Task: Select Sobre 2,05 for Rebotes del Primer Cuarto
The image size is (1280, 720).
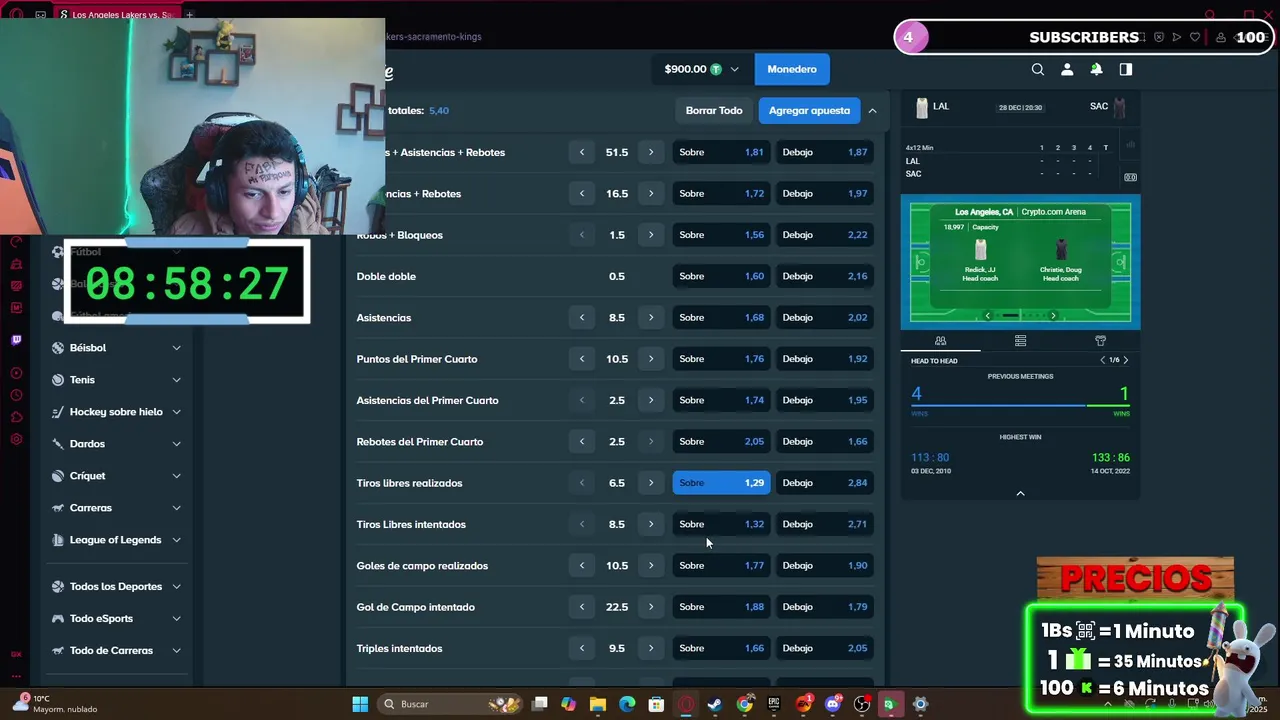Action: (x=721, y=442)
